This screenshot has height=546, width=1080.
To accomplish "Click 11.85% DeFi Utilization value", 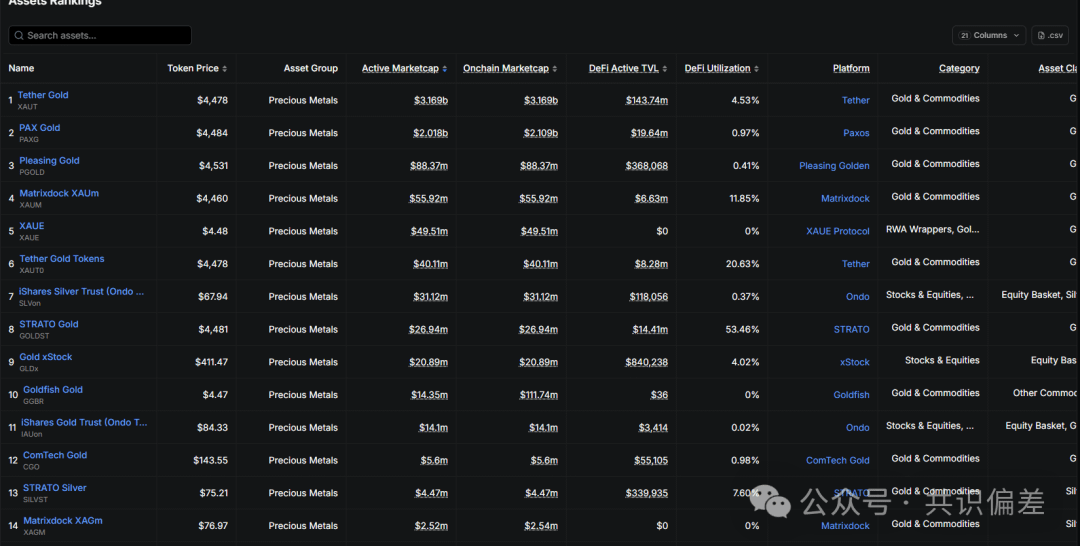I will point(745,198).
